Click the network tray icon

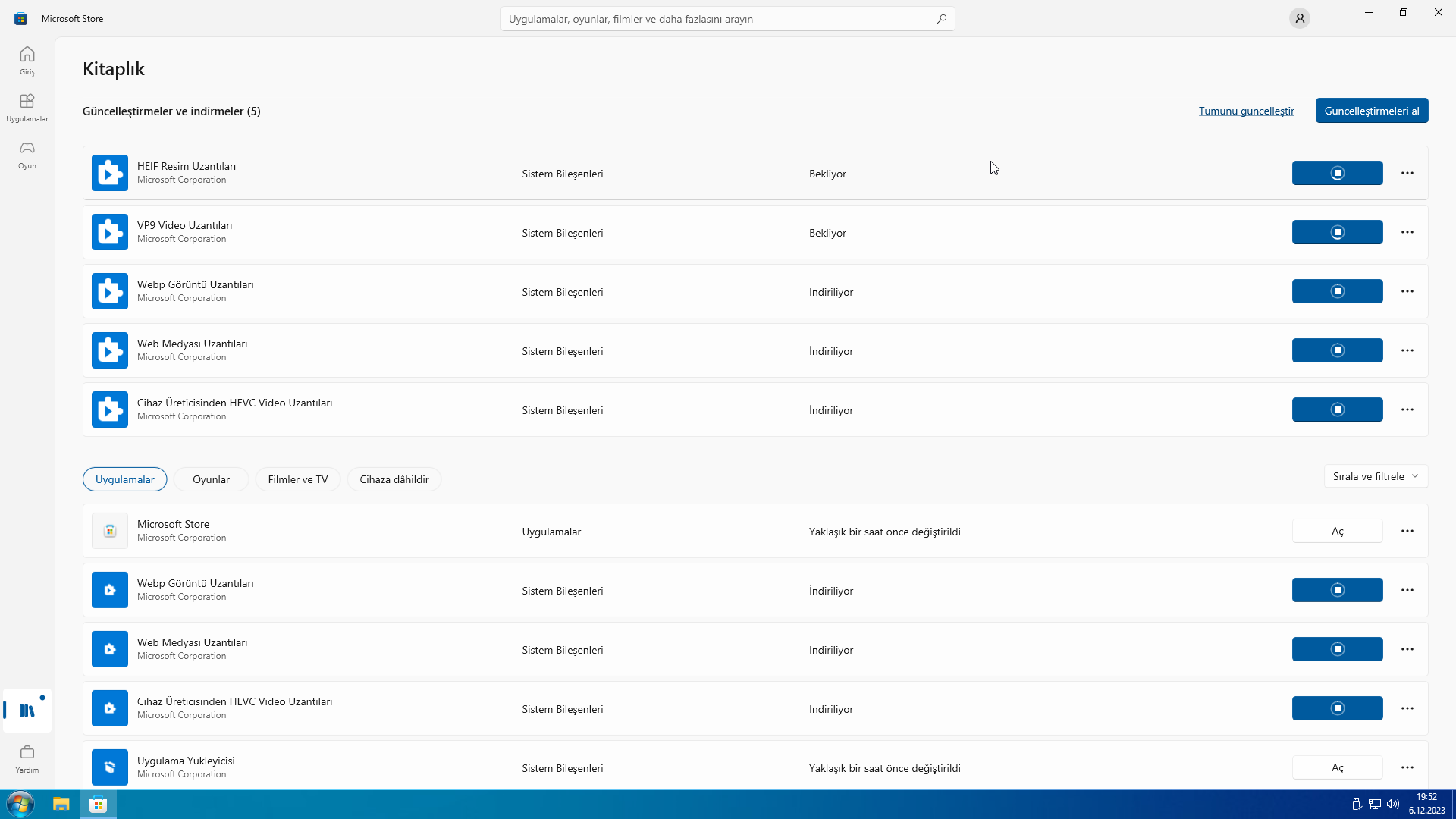(1375, 804)
